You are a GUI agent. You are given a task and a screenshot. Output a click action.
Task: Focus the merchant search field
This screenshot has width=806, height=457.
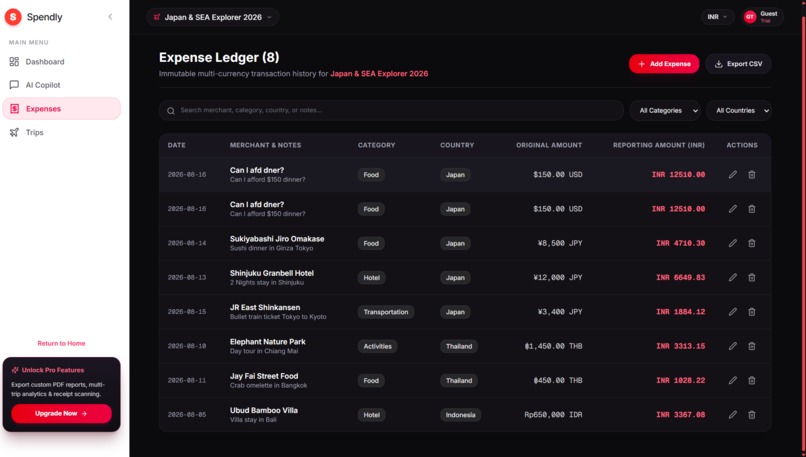point(391,111)
